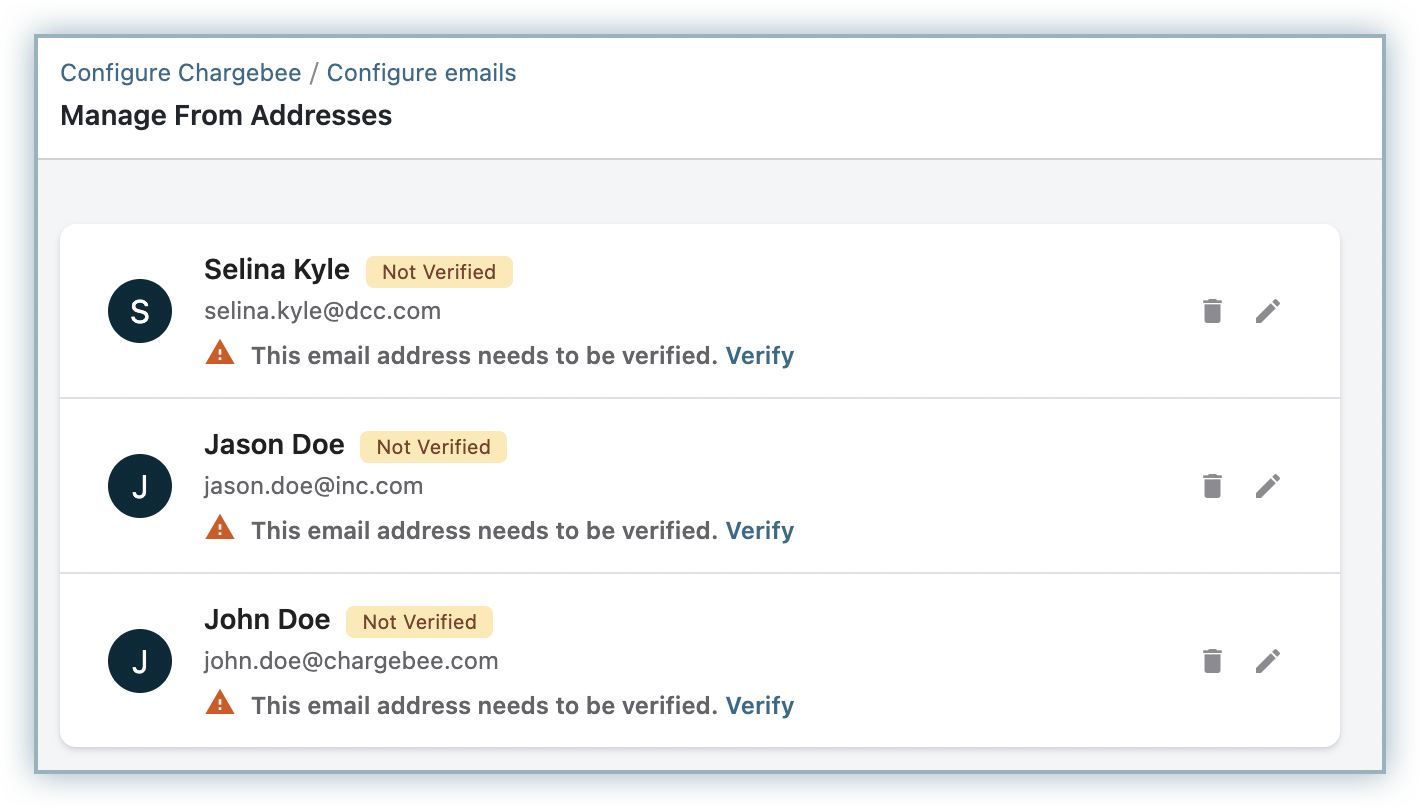This screenshot has width=1420, height=808.
Task: Click Selina Kyle's S avatar
Action: point(140,312)
